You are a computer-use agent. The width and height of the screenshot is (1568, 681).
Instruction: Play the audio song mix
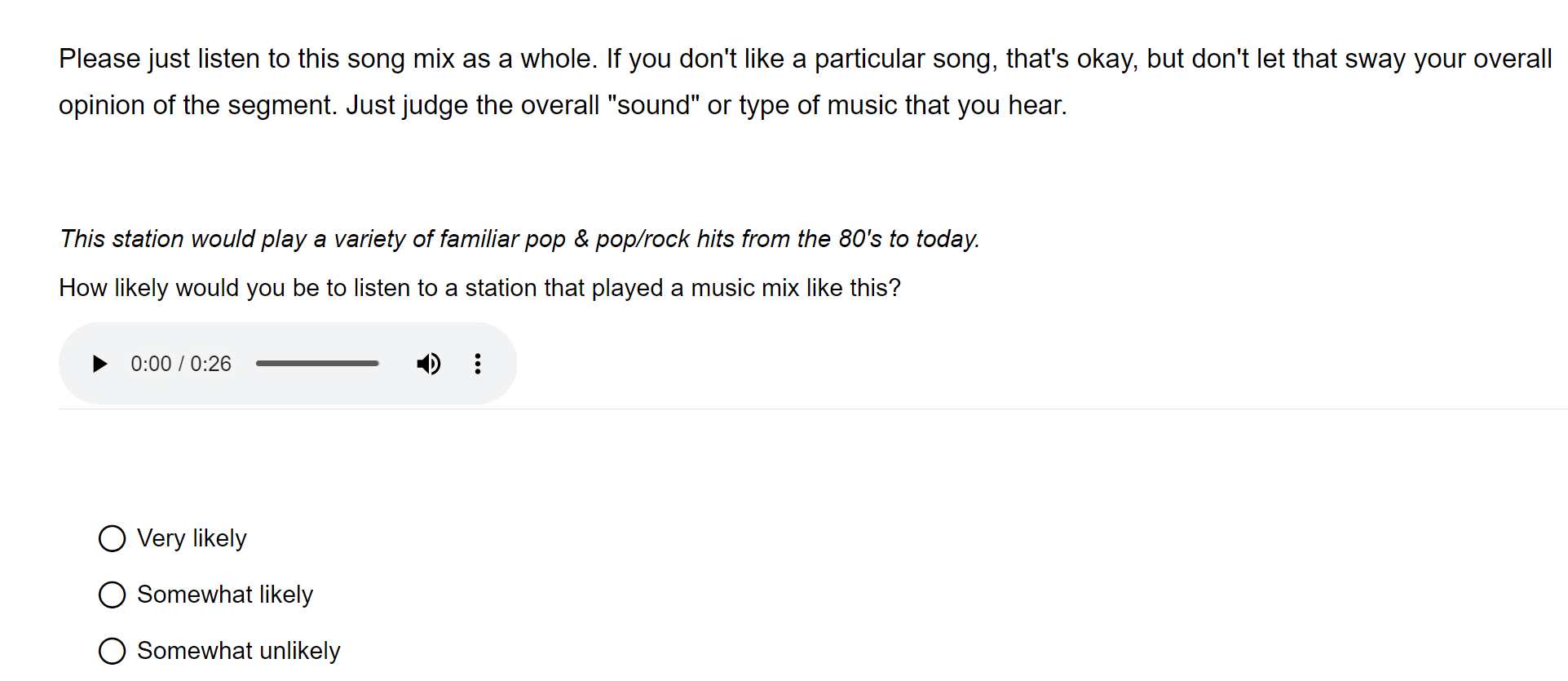tap(99, 364)
